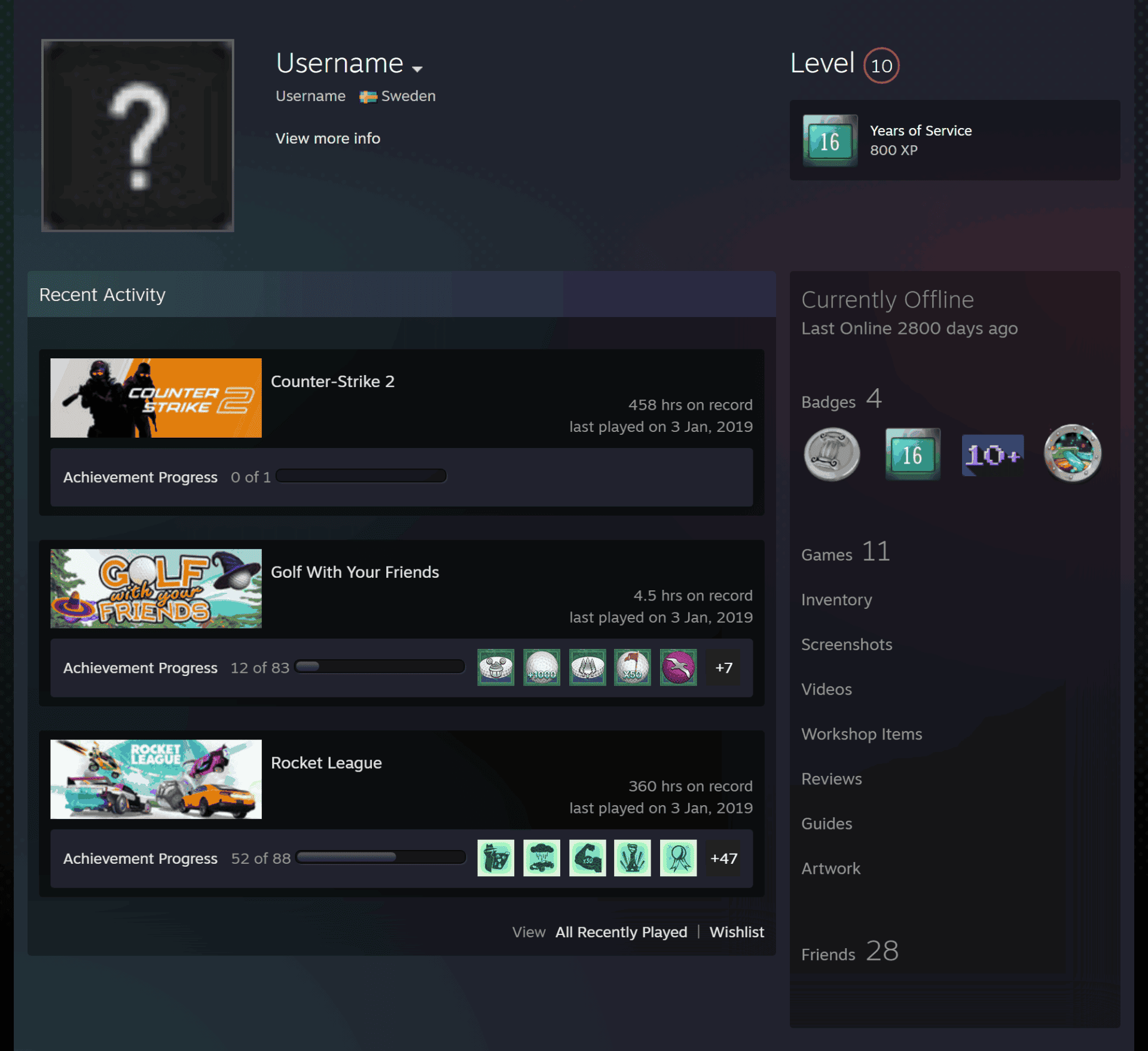The height and width of the screenshot is (1051, 1148).
Task: Open the profile avatar question-mark image
Action: [x=138, y=135]
